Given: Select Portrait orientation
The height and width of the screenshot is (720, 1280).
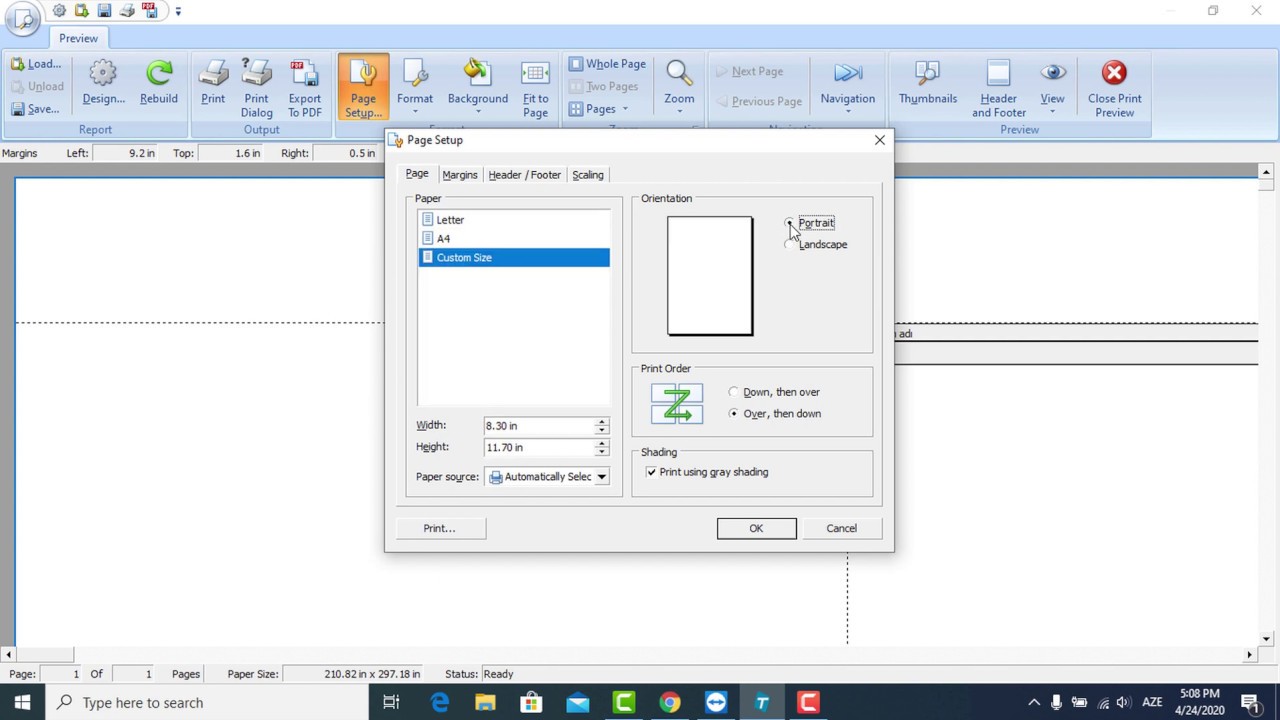Looking at the screenshot, I should coord(810,223).
